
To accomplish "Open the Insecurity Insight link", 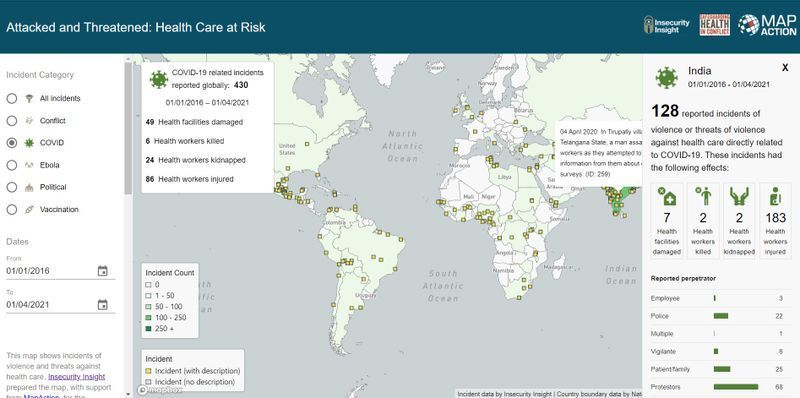I will [77, 377].
